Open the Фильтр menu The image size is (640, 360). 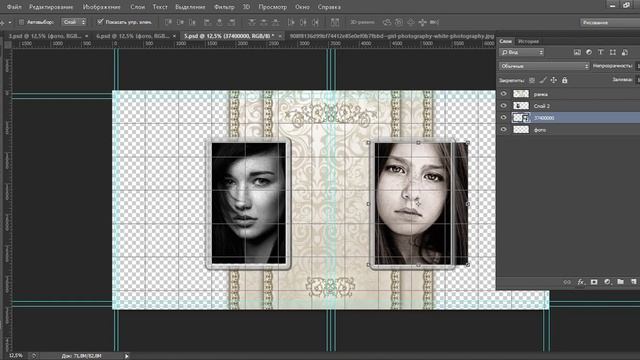point(224,7)
